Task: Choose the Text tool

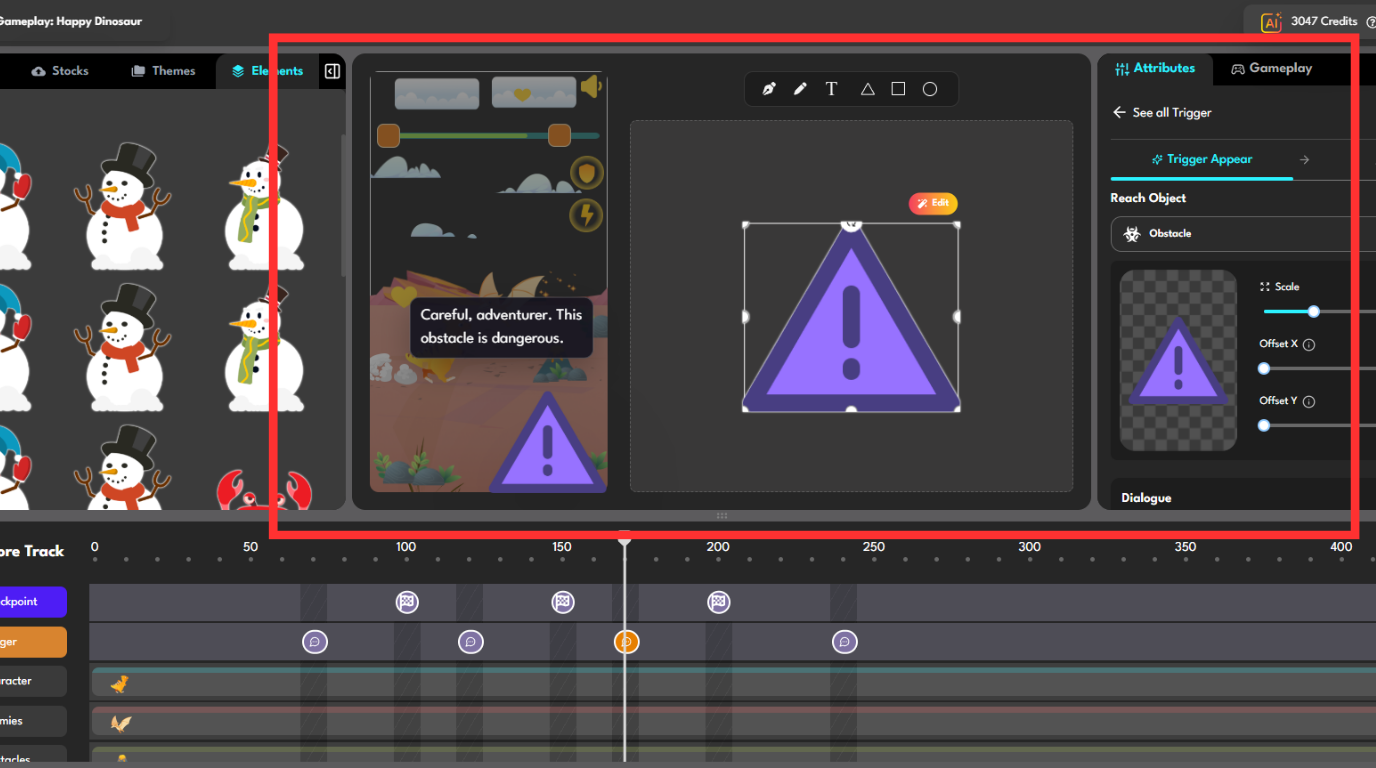Action: tap(831, 89)
